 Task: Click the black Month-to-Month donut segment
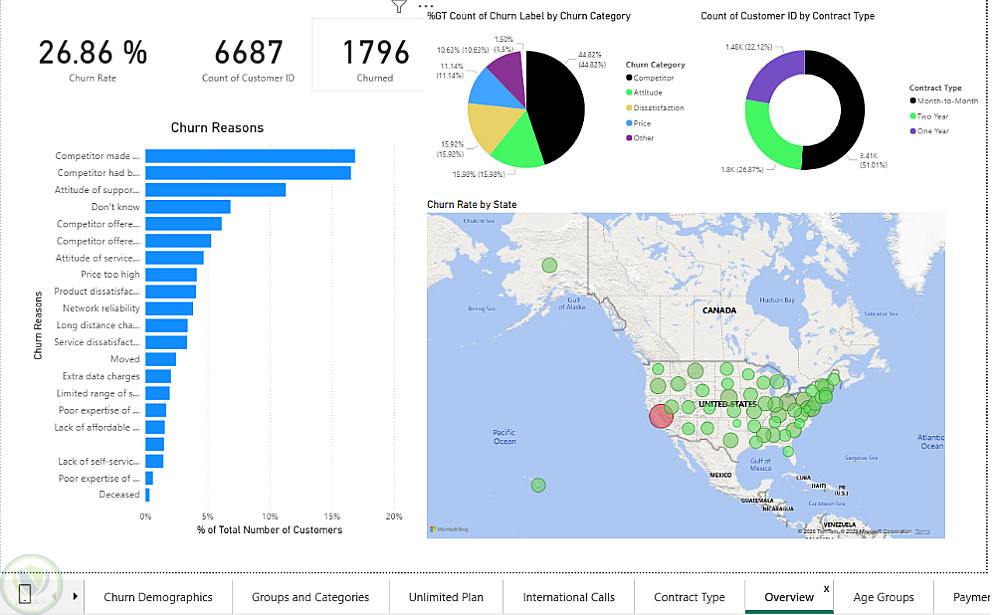[x=850, y=108]
